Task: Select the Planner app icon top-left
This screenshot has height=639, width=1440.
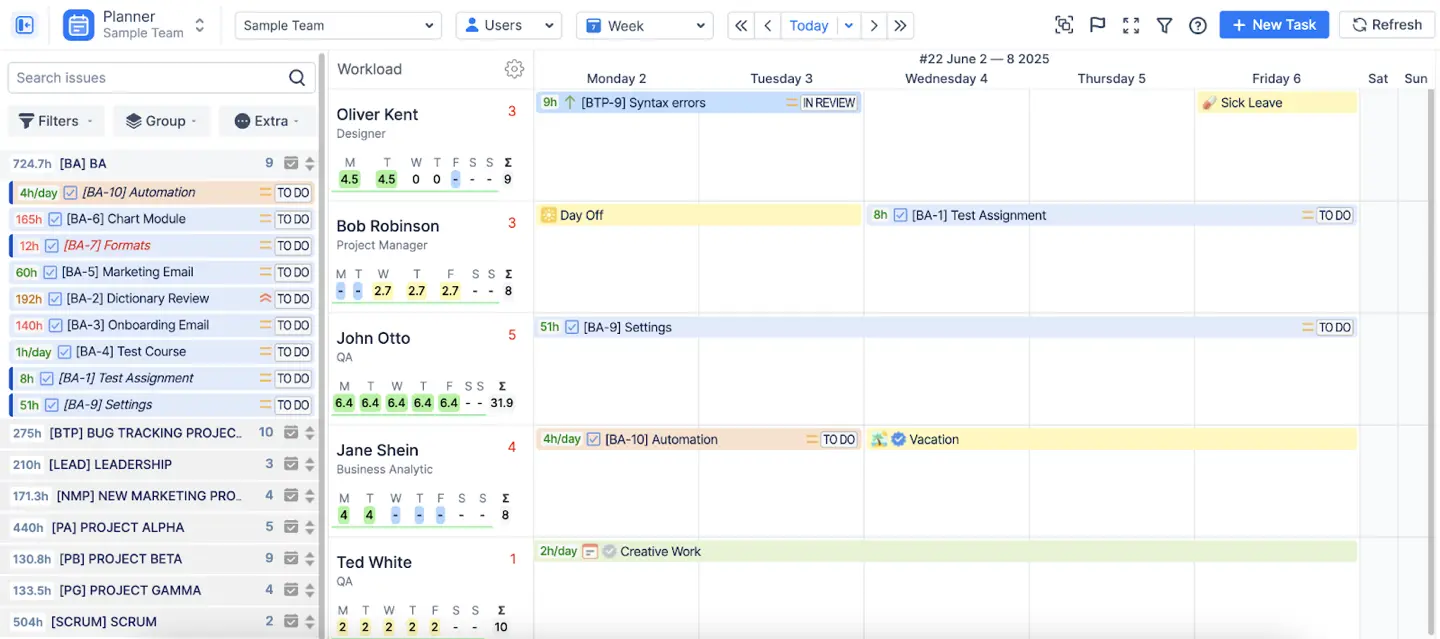Action: 78,25
